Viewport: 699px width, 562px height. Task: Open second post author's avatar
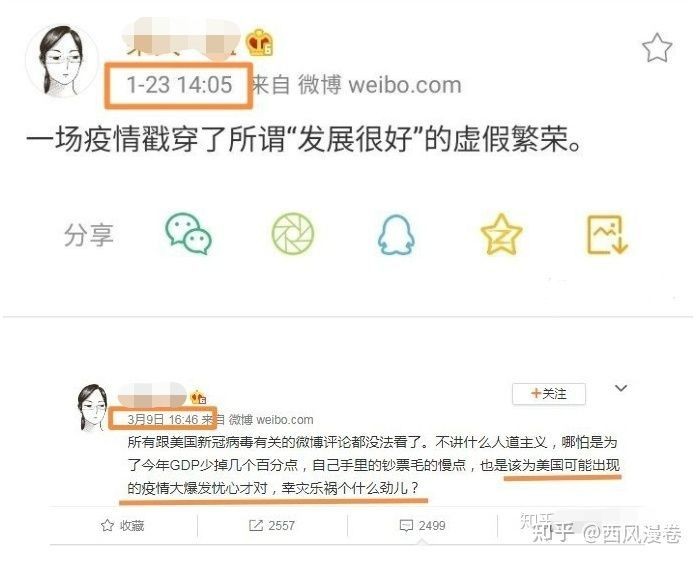click(93, 407)
